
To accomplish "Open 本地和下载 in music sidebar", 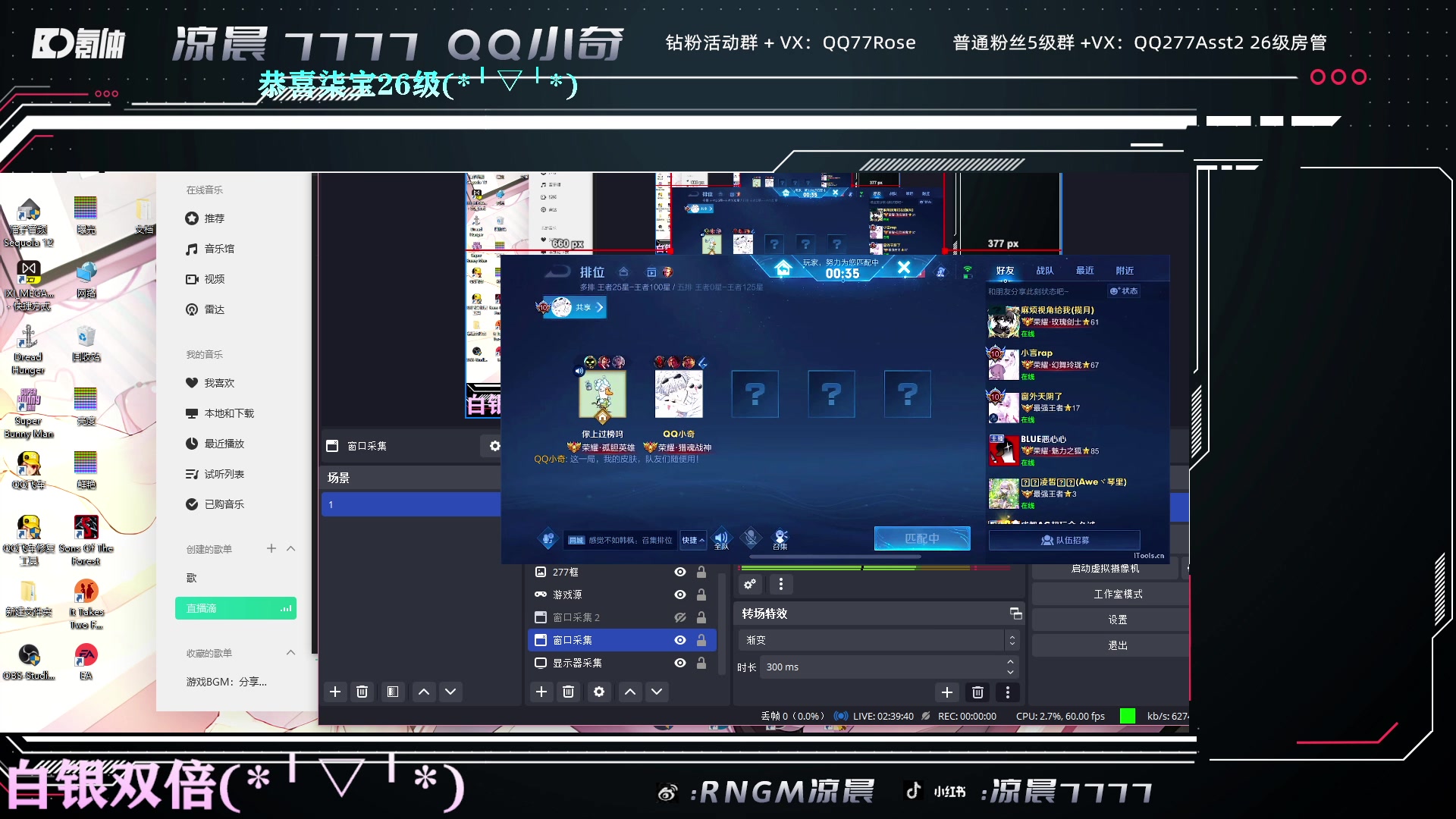I will tap(220, 413).
